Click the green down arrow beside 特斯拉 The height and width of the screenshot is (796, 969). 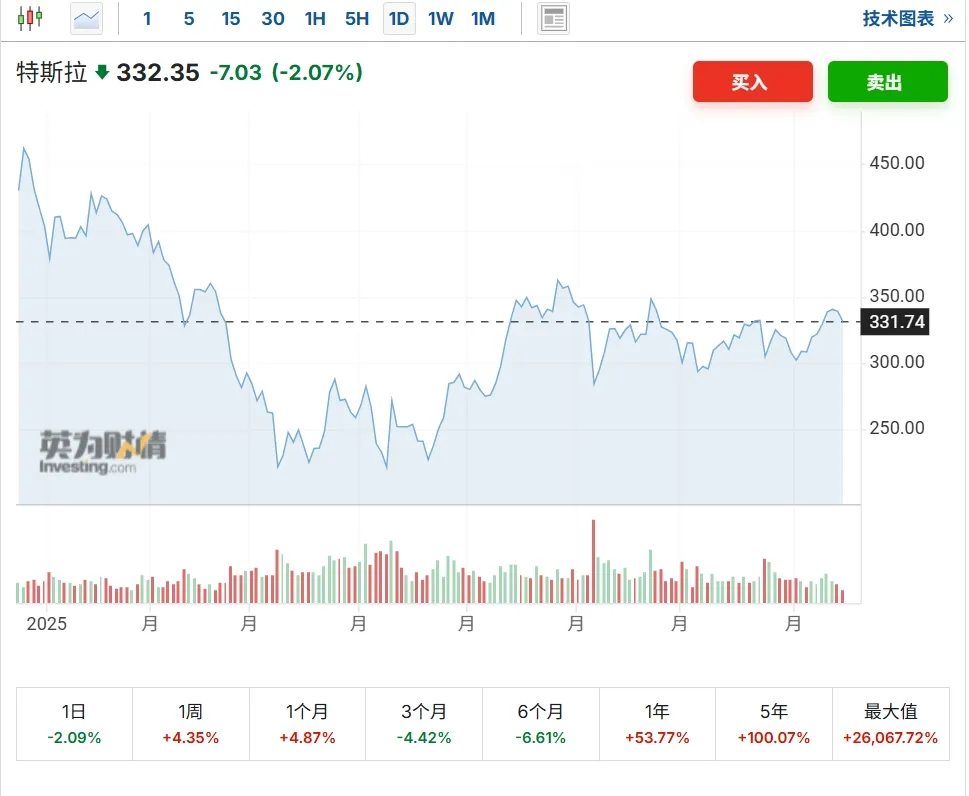[102, 72]
